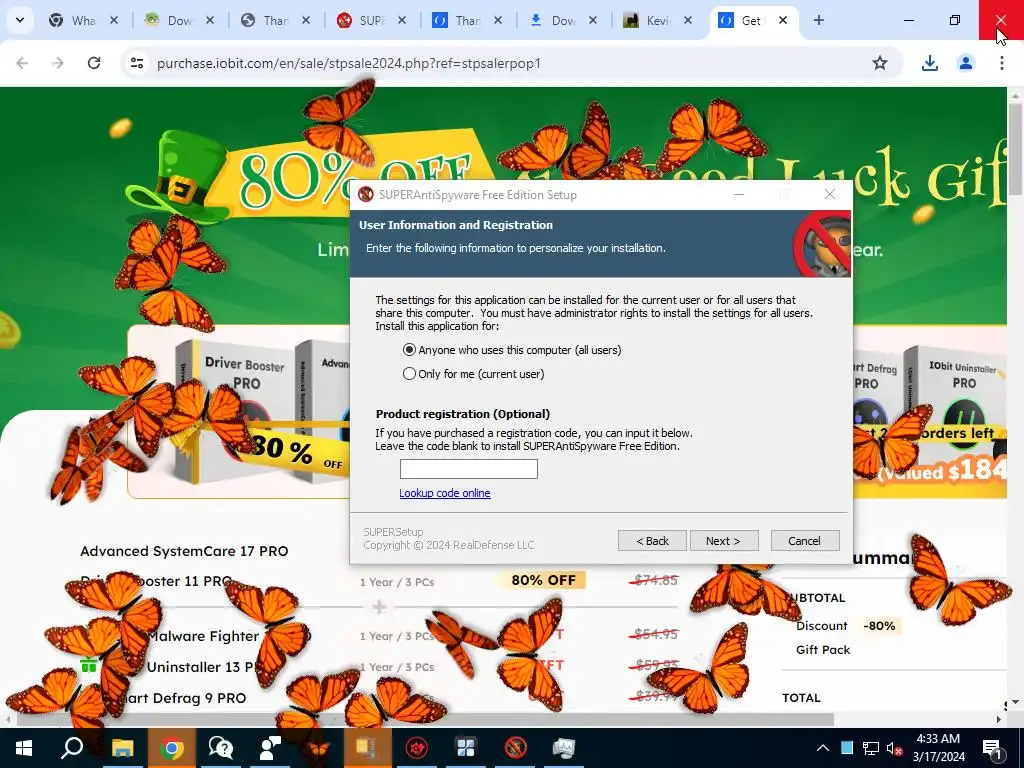Screen dimensions: 1024x768
Task: Click the horizontal scrollbar of the webpage
Action: pyautogui.click(x=424, y=719)
